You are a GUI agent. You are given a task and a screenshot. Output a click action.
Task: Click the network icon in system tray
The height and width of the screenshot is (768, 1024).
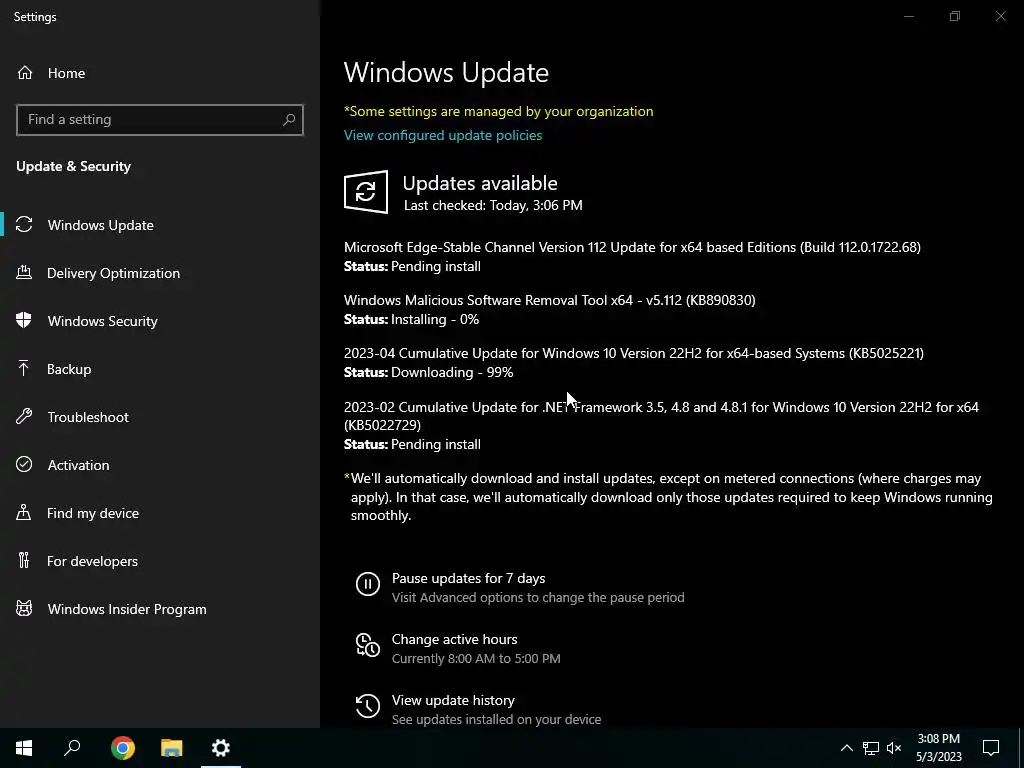871,748
